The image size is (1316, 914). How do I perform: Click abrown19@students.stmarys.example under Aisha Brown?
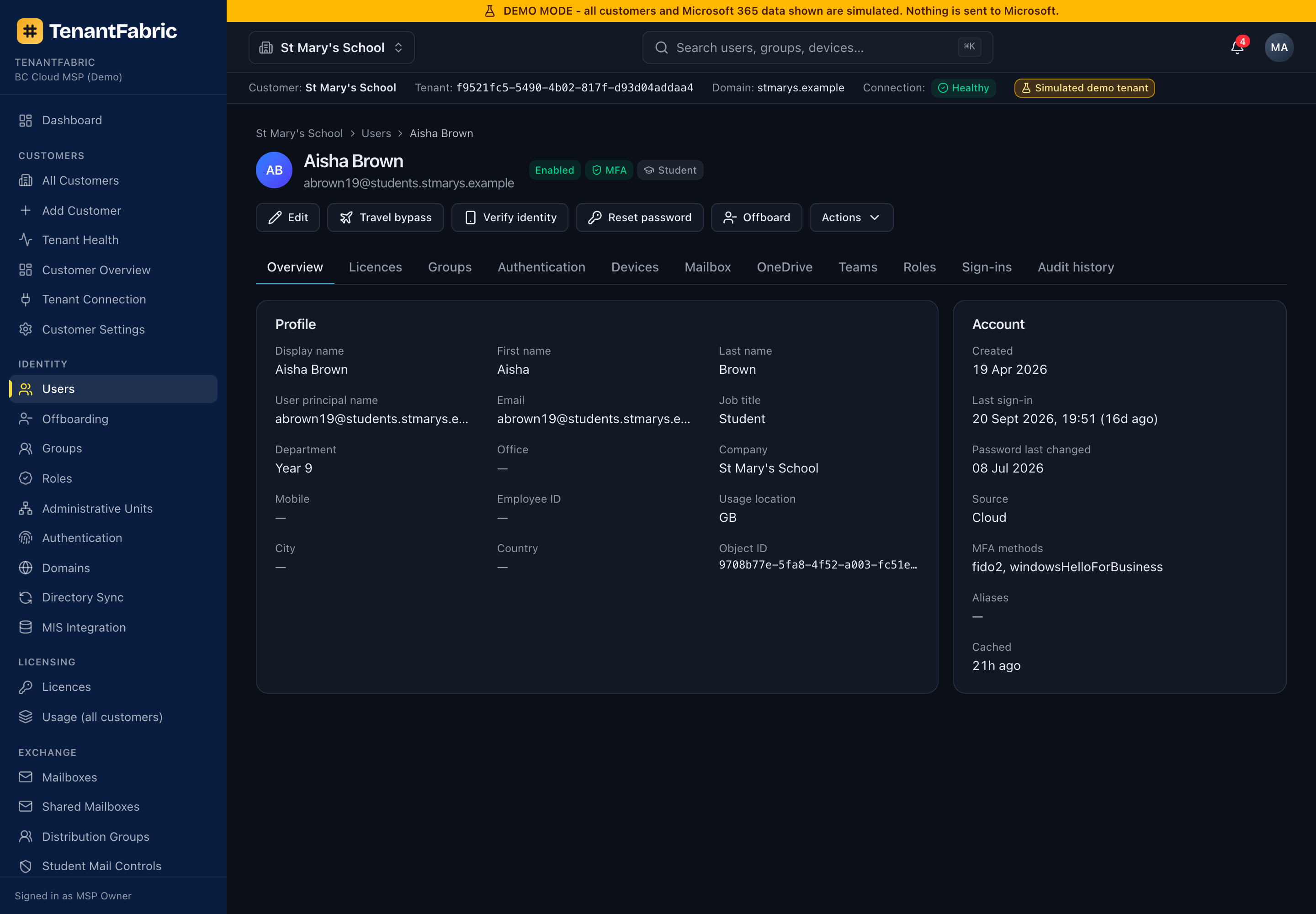409,183
